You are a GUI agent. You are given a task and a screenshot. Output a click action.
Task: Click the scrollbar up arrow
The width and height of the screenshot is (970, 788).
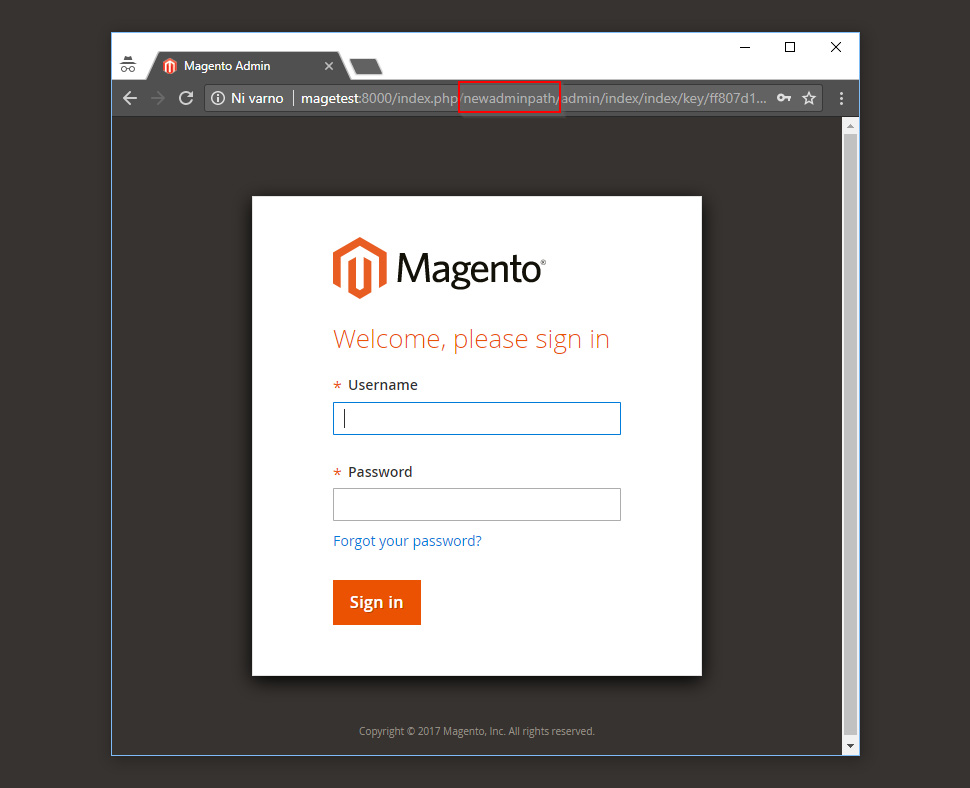click(x=850, y=124)
